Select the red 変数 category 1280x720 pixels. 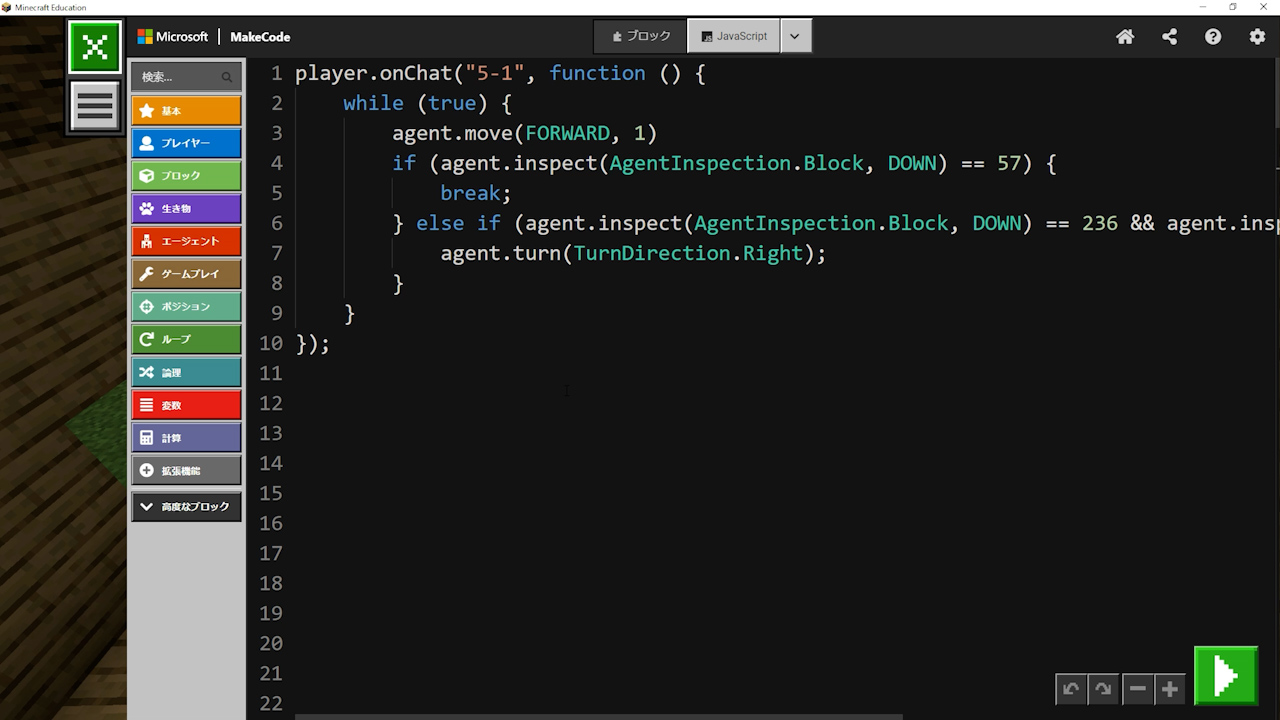point(186,405)
